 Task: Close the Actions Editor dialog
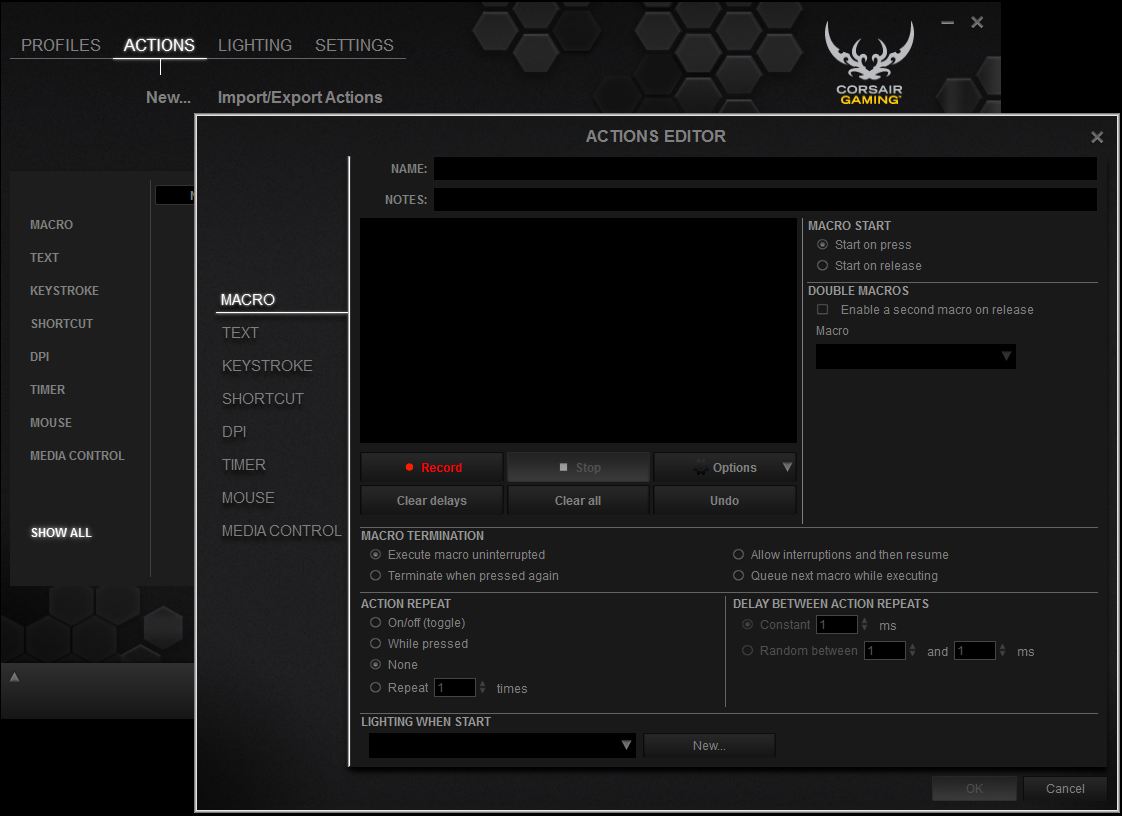1096,137
